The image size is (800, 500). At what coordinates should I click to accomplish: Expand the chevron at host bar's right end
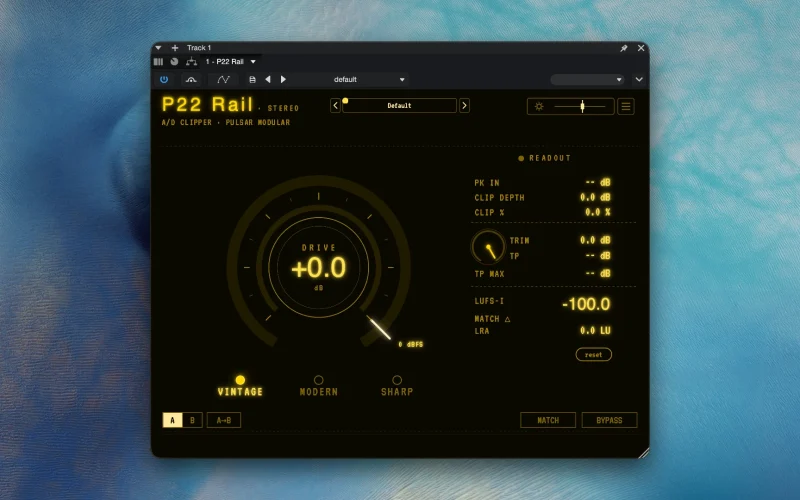coord(639,80)
